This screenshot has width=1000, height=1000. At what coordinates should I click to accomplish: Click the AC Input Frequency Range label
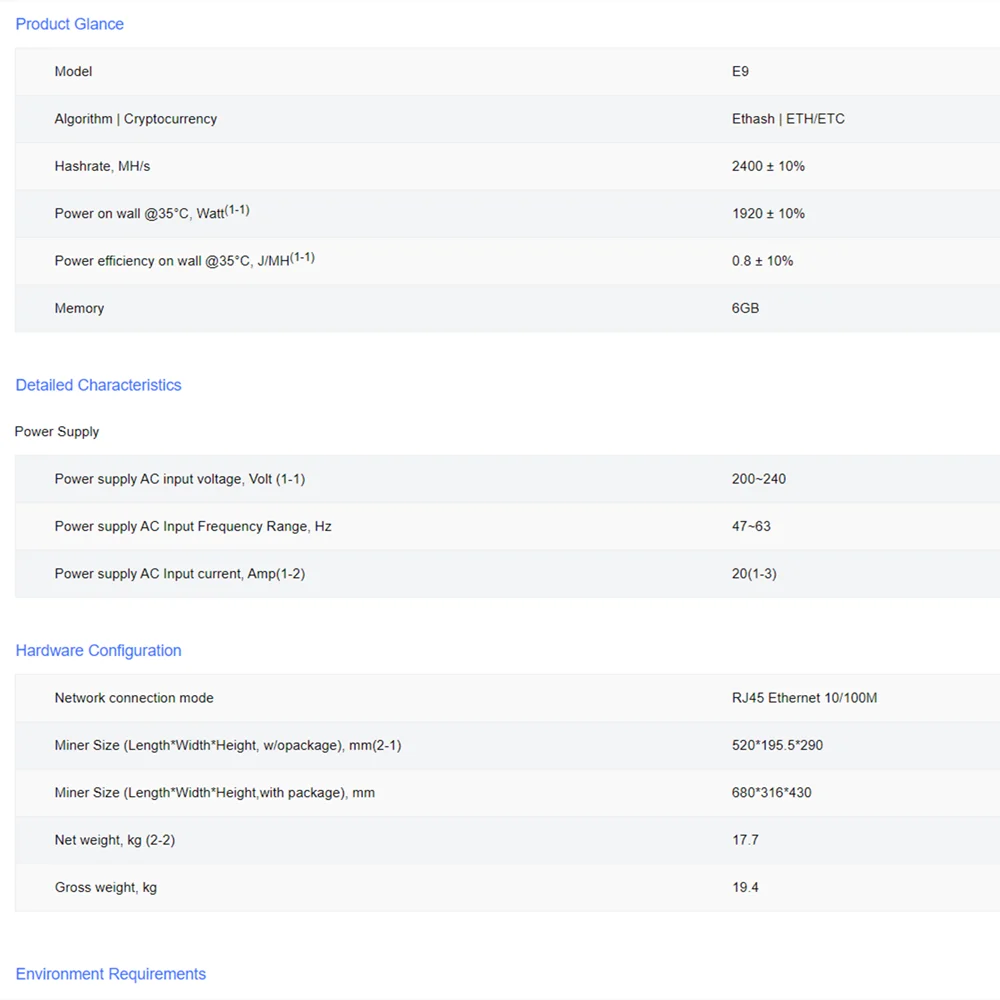pos(193,526)
